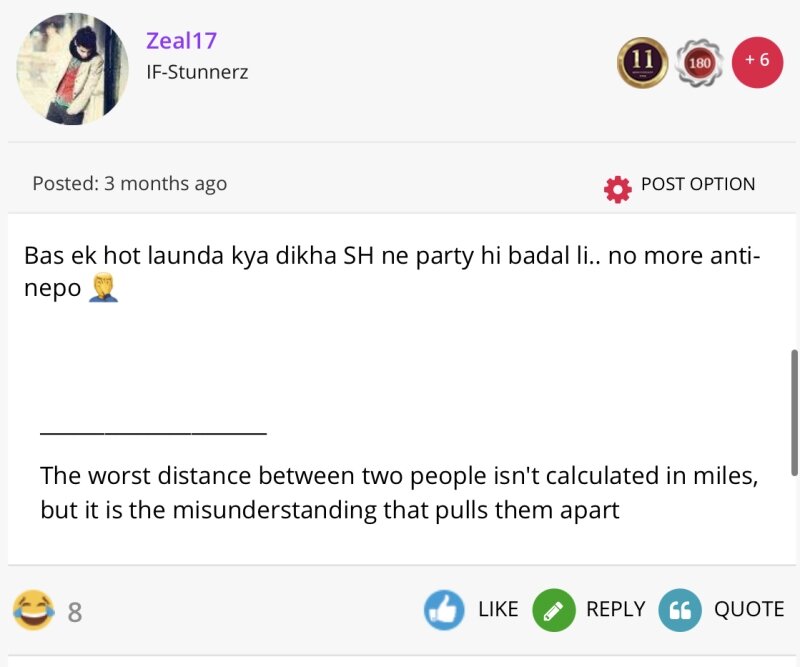Click the silver 180 badge
The width and height of the screenshot is (800, 667).
pyautogui.click(x=700, y=65)
